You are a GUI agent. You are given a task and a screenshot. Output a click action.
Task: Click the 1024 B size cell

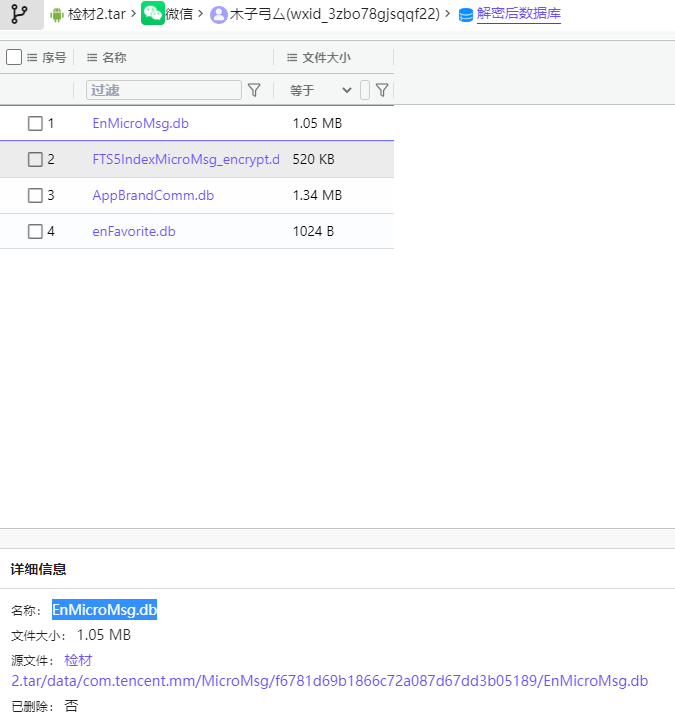point(313,231)
